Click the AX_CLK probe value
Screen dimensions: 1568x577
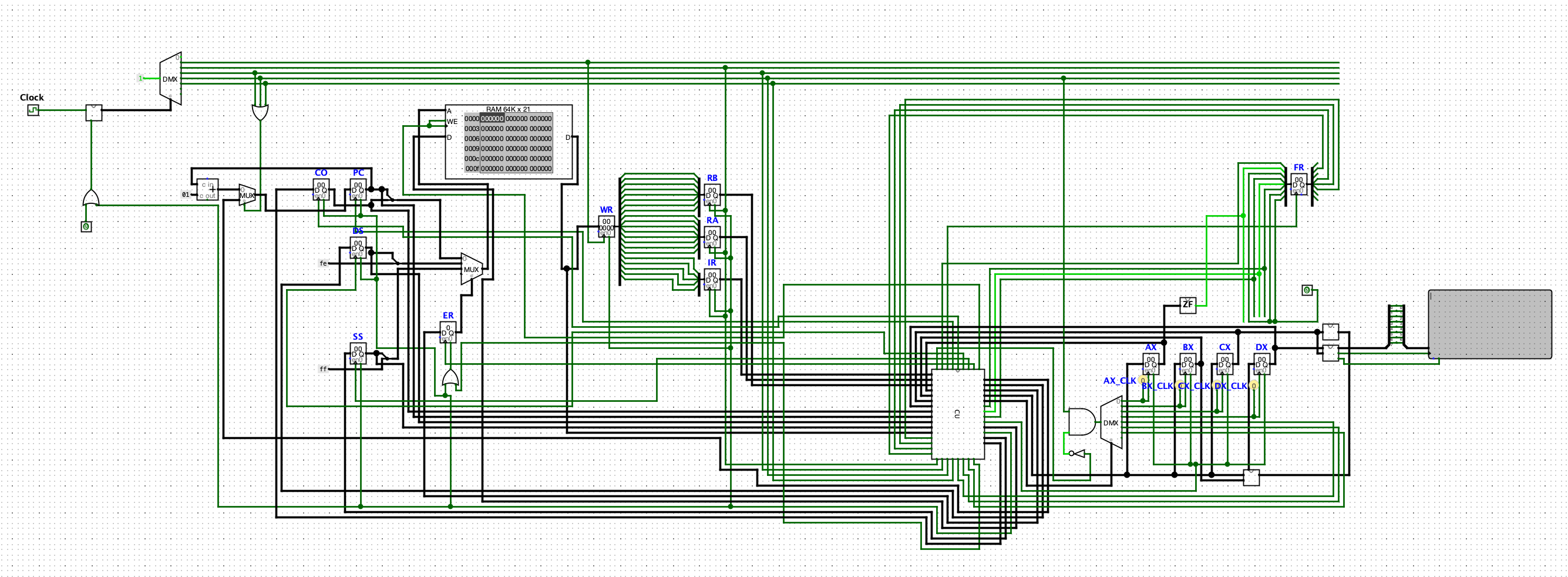1143,380
